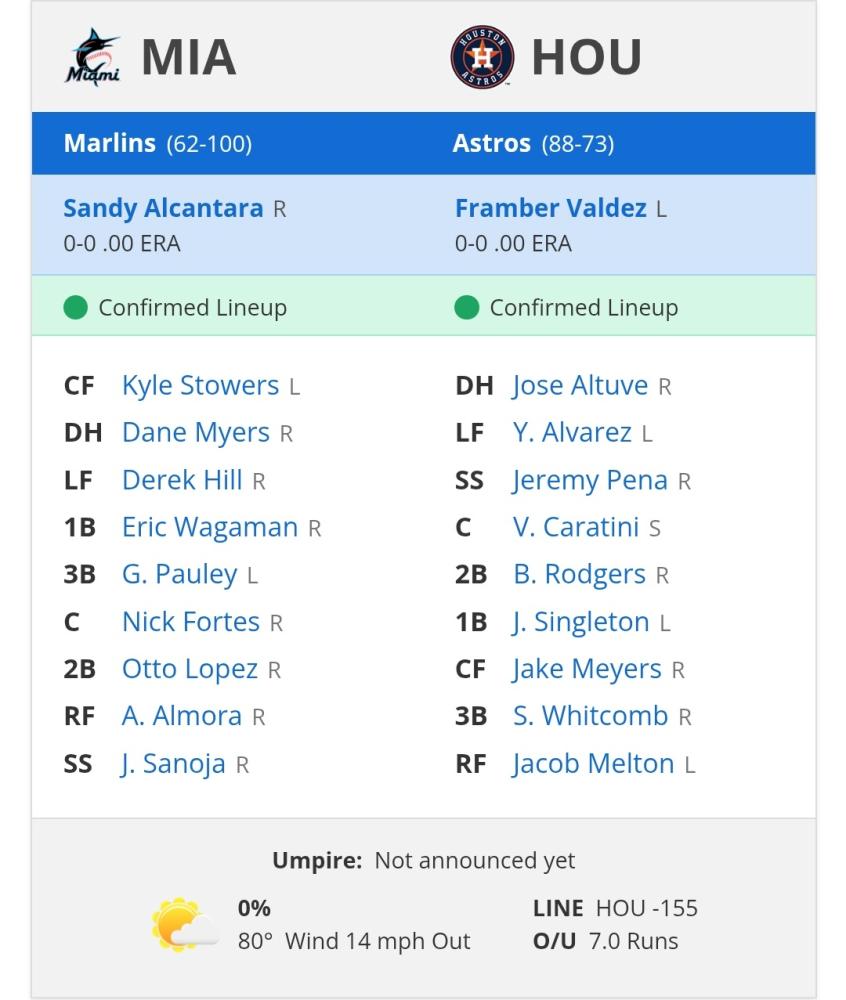Image resolution: width=846 pixels, height=1000 pixels.
Task: Click the O/U 7.0 Runs text
Action: click(606, 941)
